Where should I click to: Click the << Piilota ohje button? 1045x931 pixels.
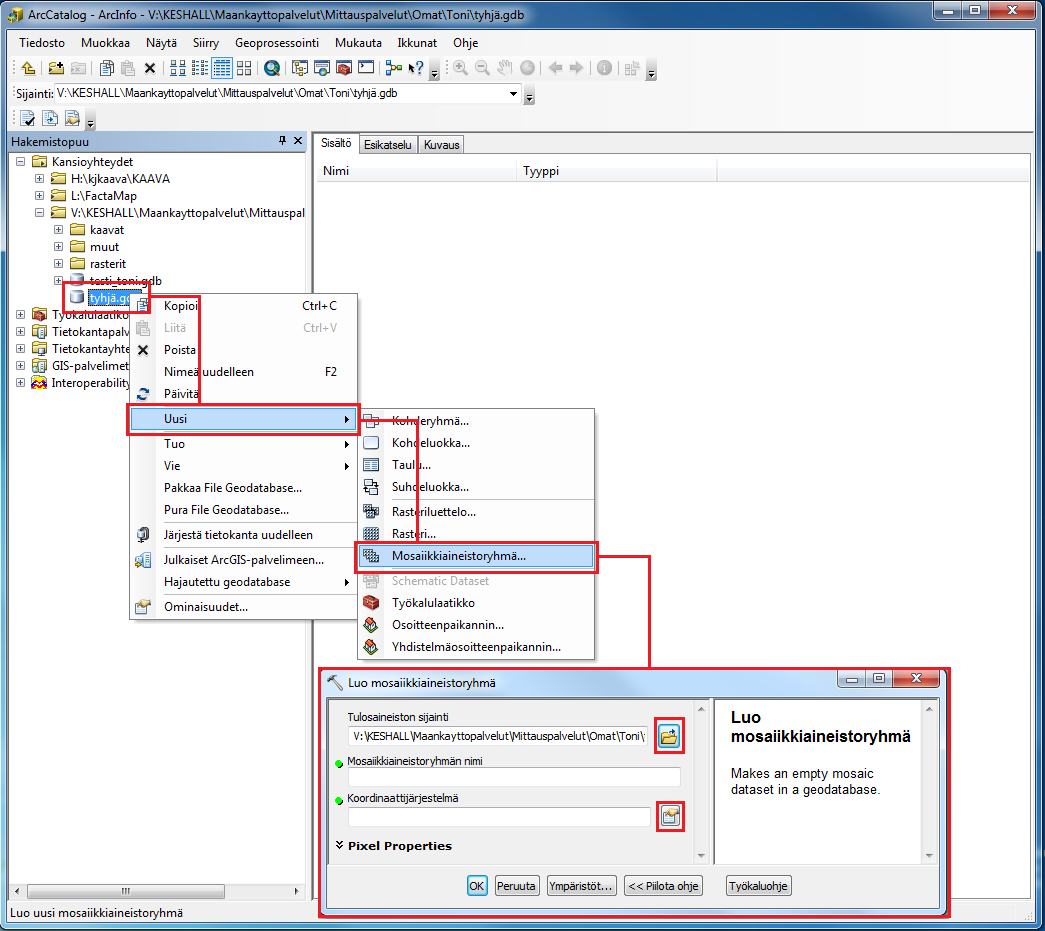[663, 886]
